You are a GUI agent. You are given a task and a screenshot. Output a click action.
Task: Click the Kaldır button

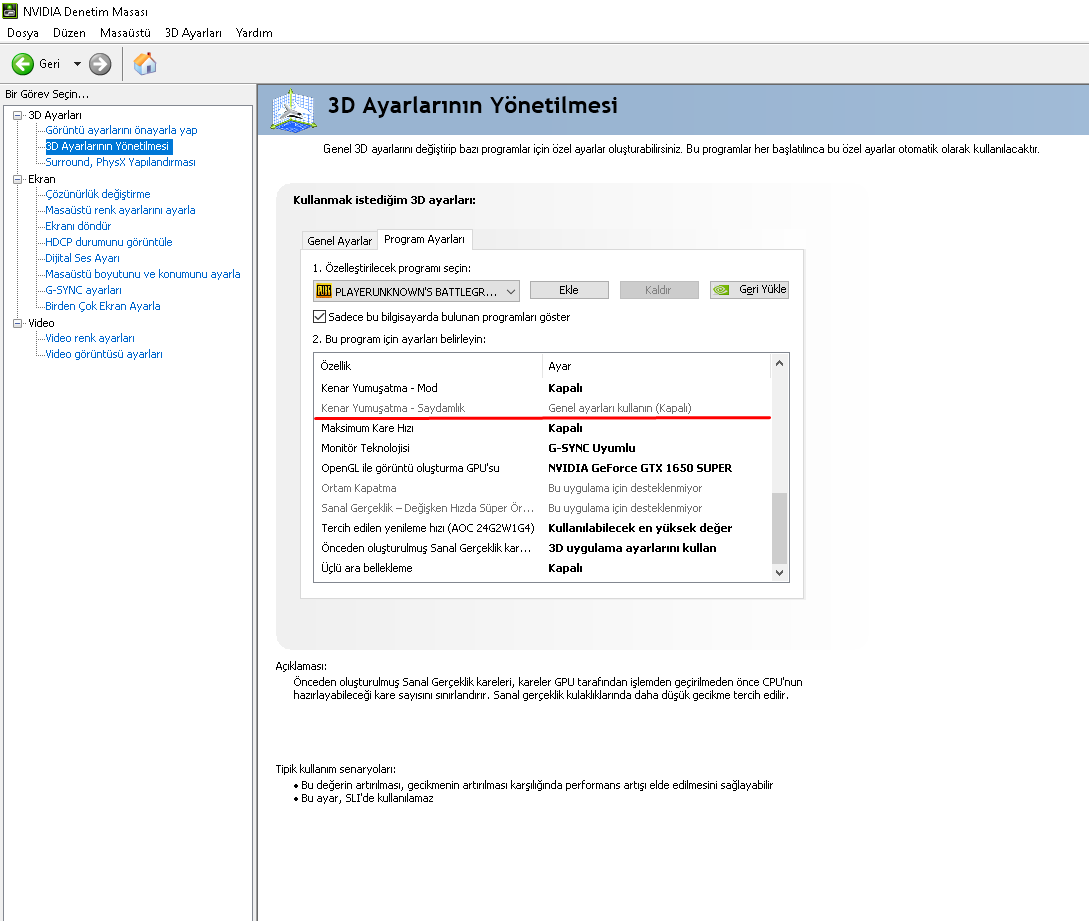pyautogui.click(x=658, y=290)
